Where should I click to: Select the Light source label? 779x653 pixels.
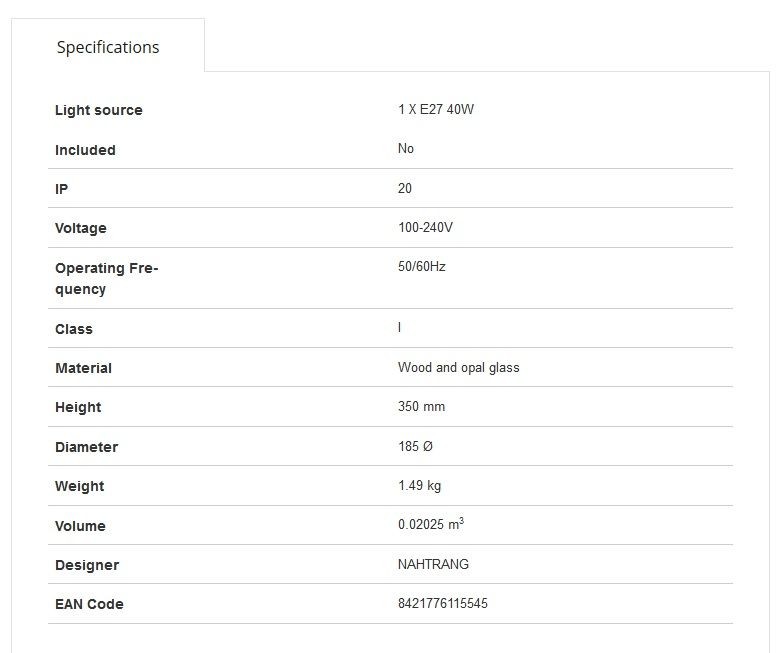pyautogui.click(x=99, y=110)
